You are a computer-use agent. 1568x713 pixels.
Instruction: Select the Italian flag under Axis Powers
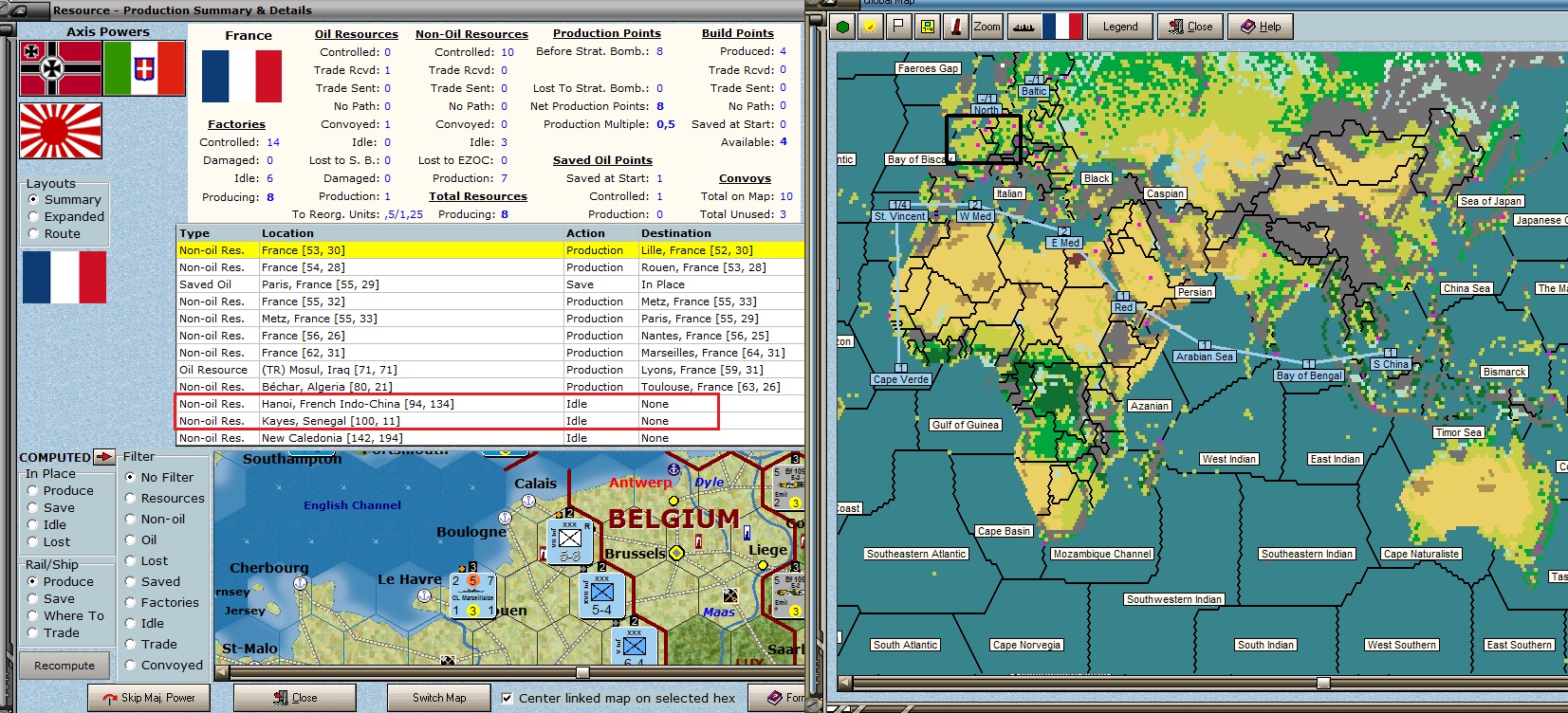[144, 68]
